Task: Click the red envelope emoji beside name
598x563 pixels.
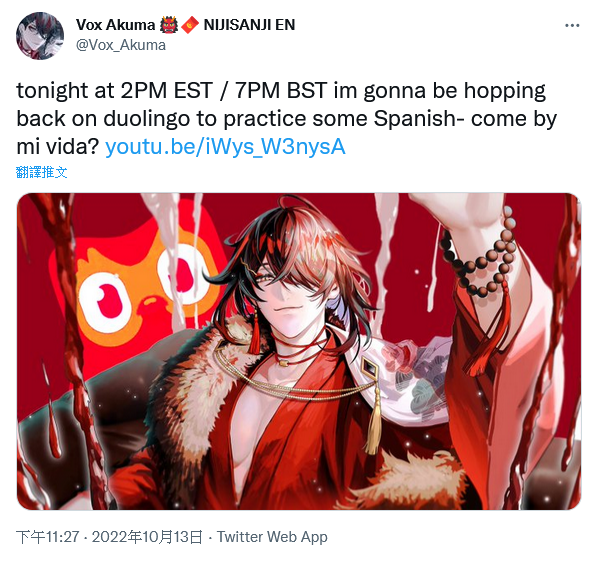Action: [190, 25]
